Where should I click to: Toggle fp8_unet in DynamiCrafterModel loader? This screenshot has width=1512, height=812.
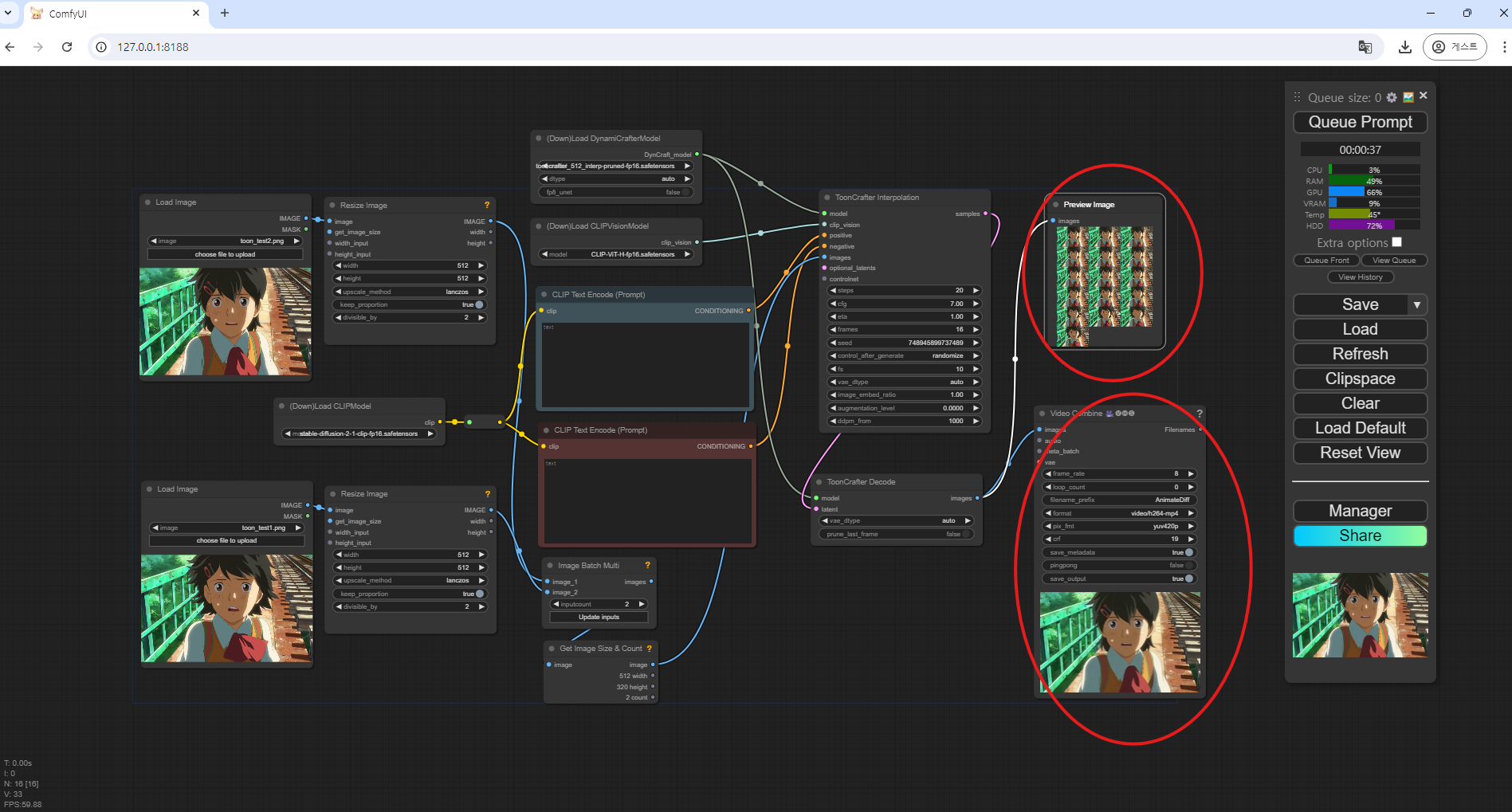pos(615,192)
